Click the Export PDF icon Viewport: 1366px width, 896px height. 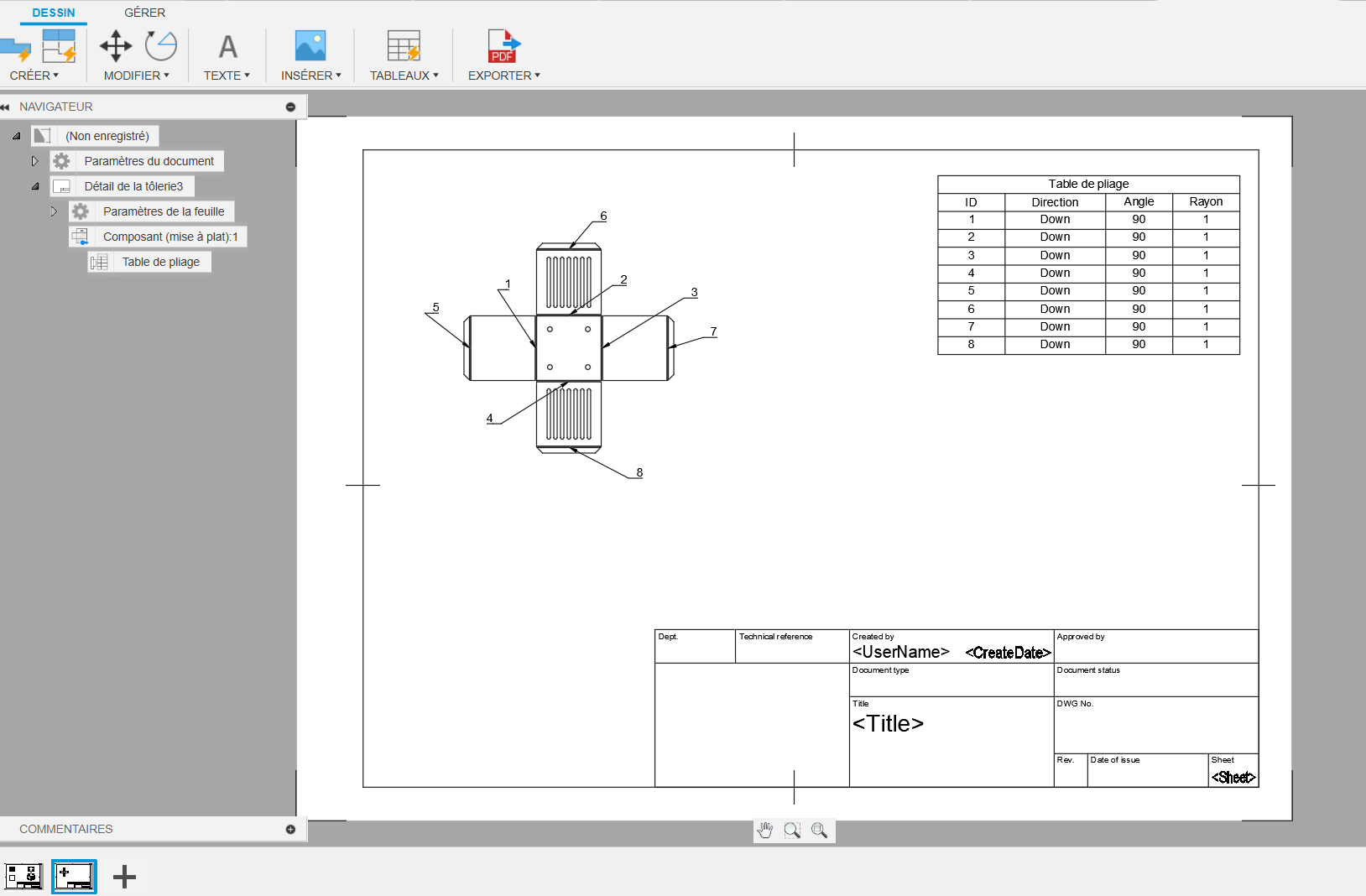(x=503, y=46)
